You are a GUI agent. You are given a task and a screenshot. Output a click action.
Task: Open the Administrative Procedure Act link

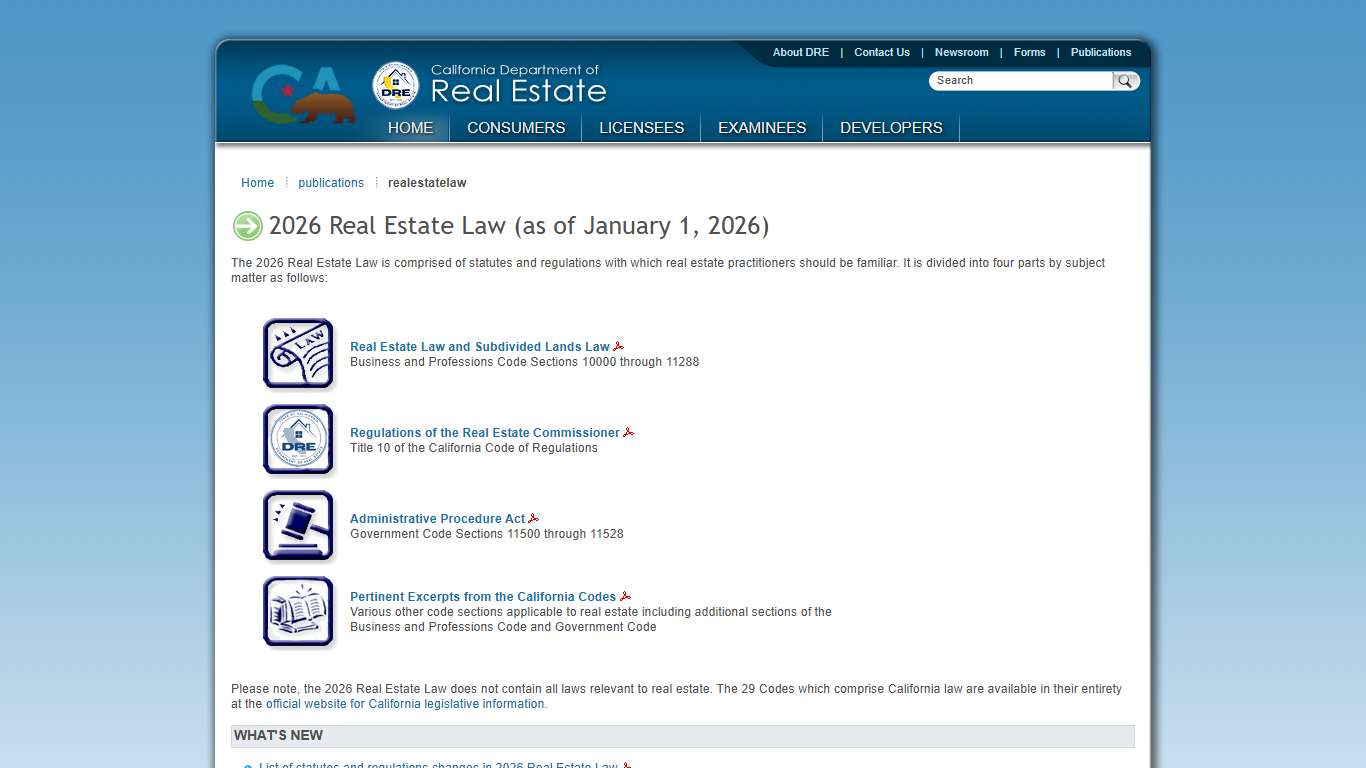pos(437,518)
